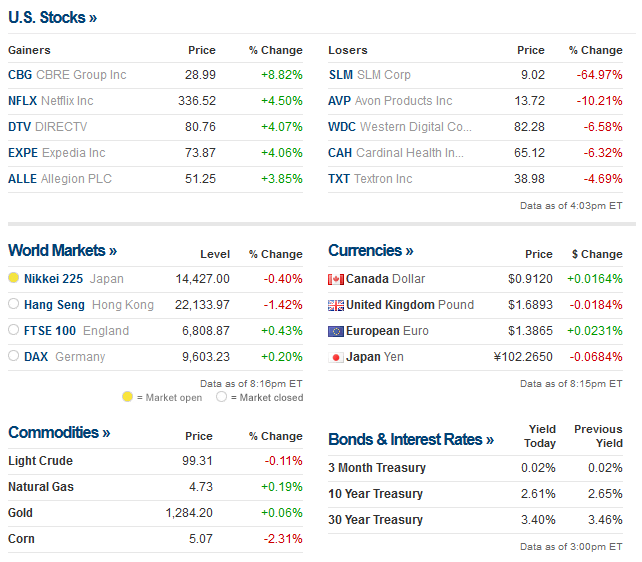The height and width of the screenshot is (562, 642).
Task: Select Canada Dollar currency row
Action: click(x=475, y=279)
